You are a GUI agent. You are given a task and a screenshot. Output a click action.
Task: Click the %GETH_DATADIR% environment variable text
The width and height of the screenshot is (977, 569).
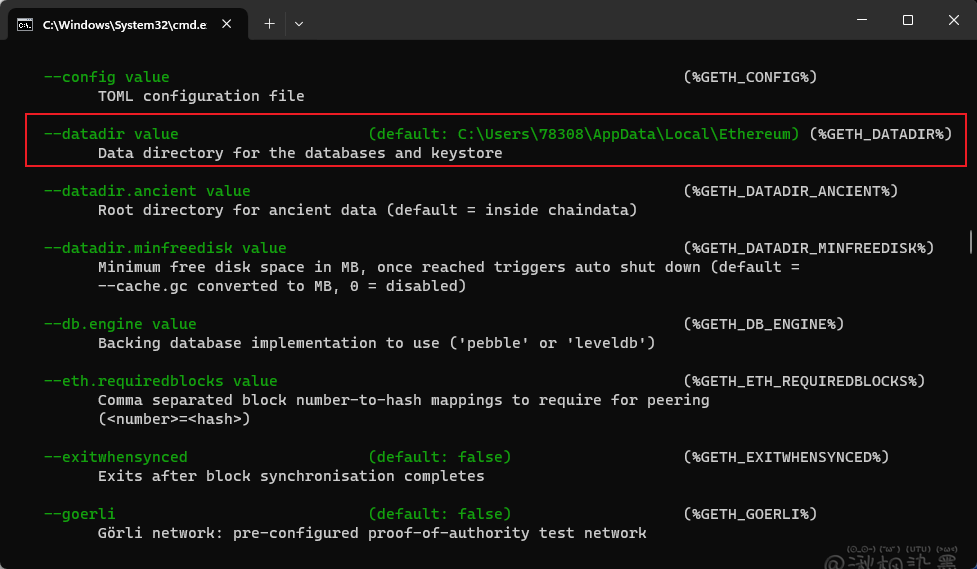pyautogui.click(x=880, y=134)
